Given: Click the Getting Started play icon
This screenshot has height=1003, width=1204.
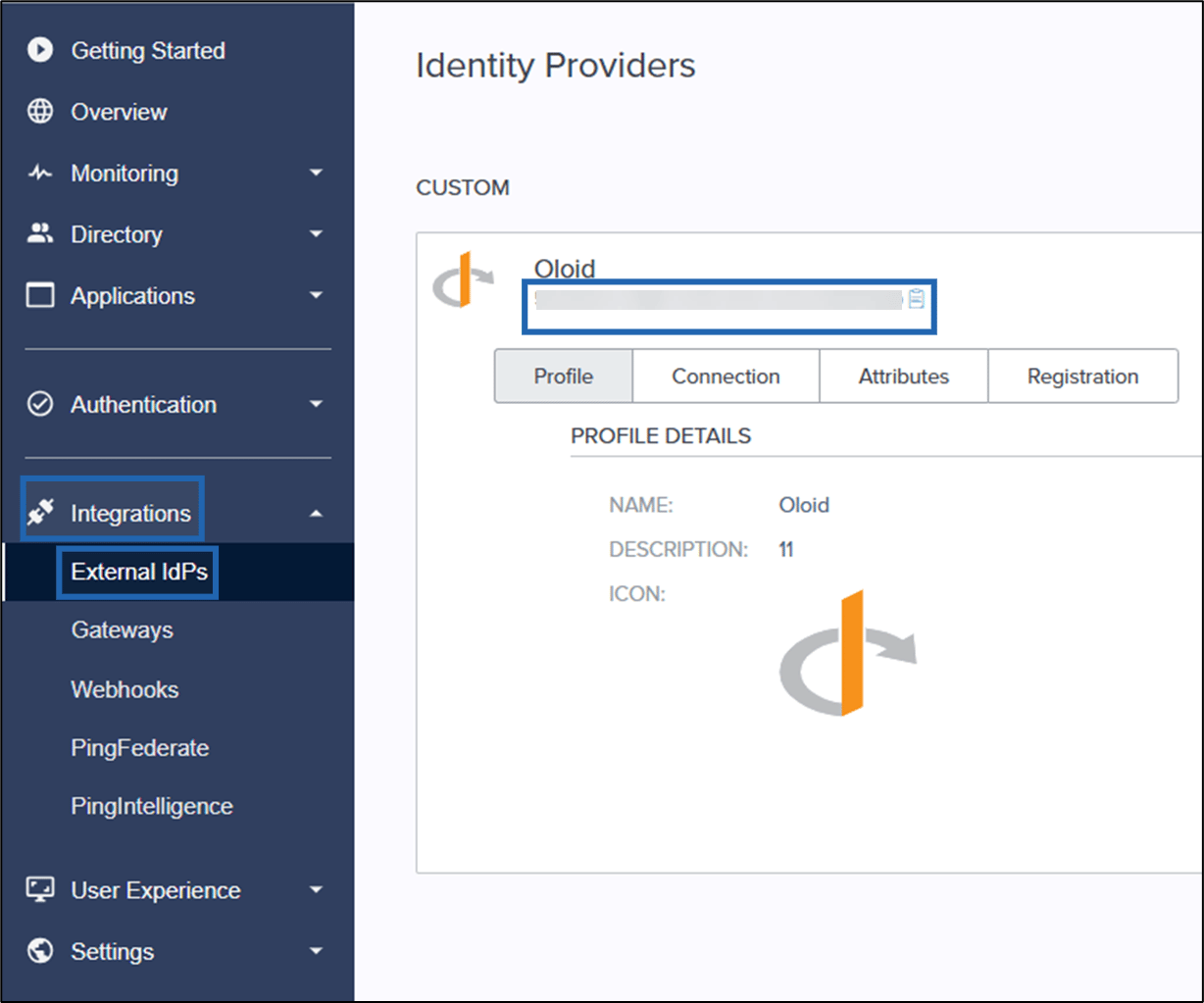Looking at the screenshot, I should click(40, 50).
